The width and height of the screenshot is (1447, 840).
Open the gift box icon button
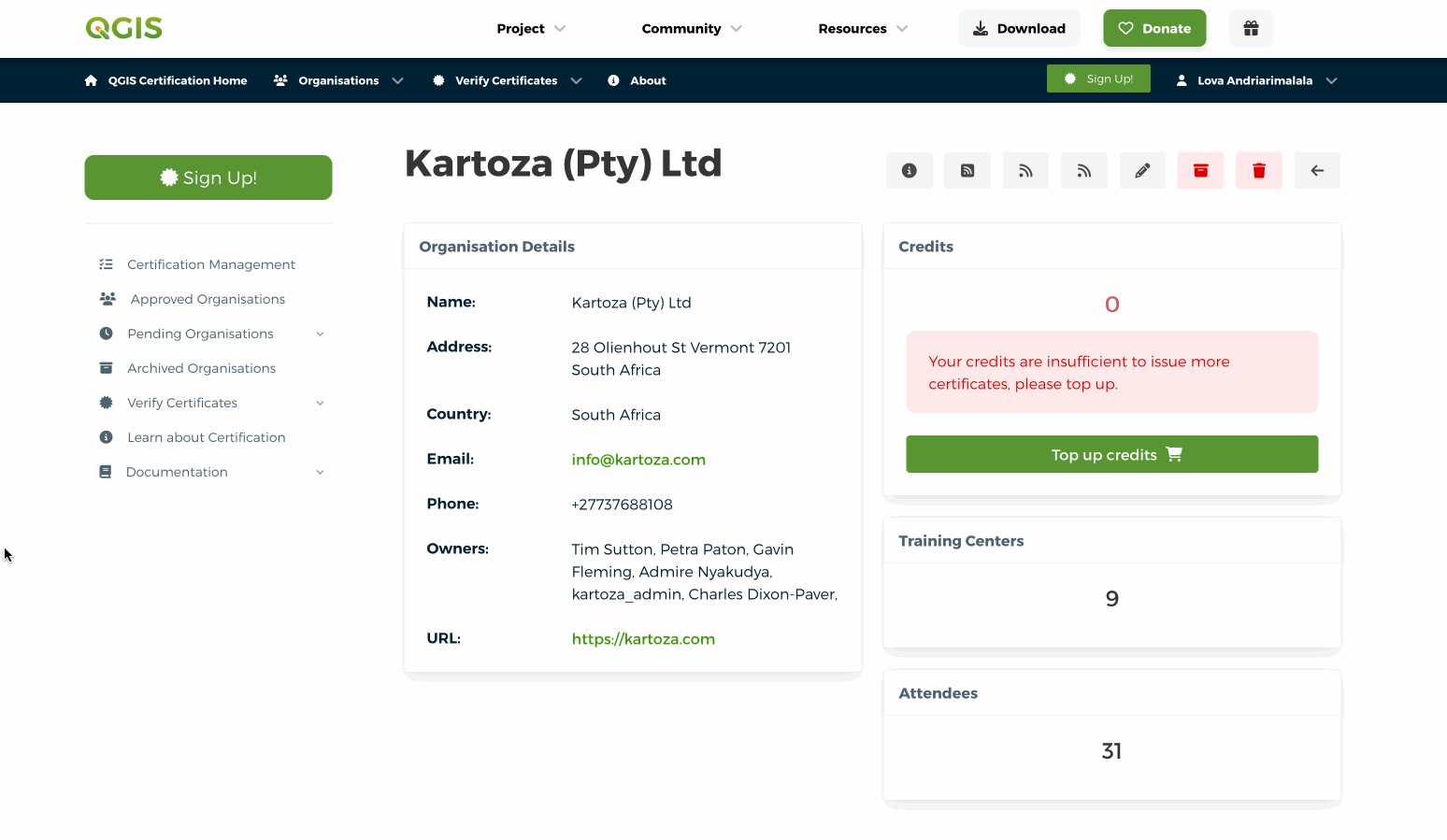pyautogui.click(x=1251, y=28)
